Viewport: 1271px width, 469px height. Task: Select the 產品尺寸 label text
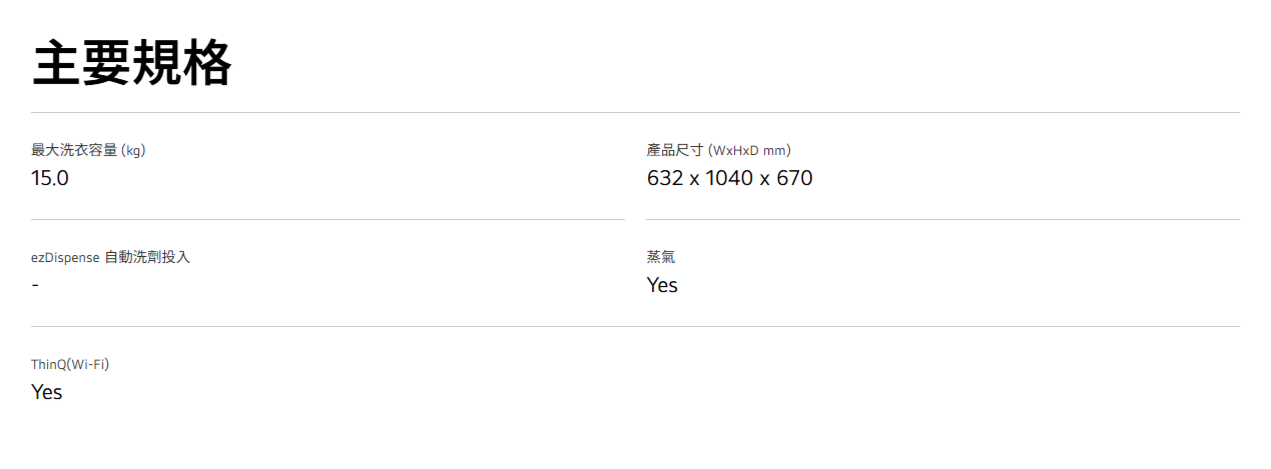pyautogui.click(x=675, y=151)
